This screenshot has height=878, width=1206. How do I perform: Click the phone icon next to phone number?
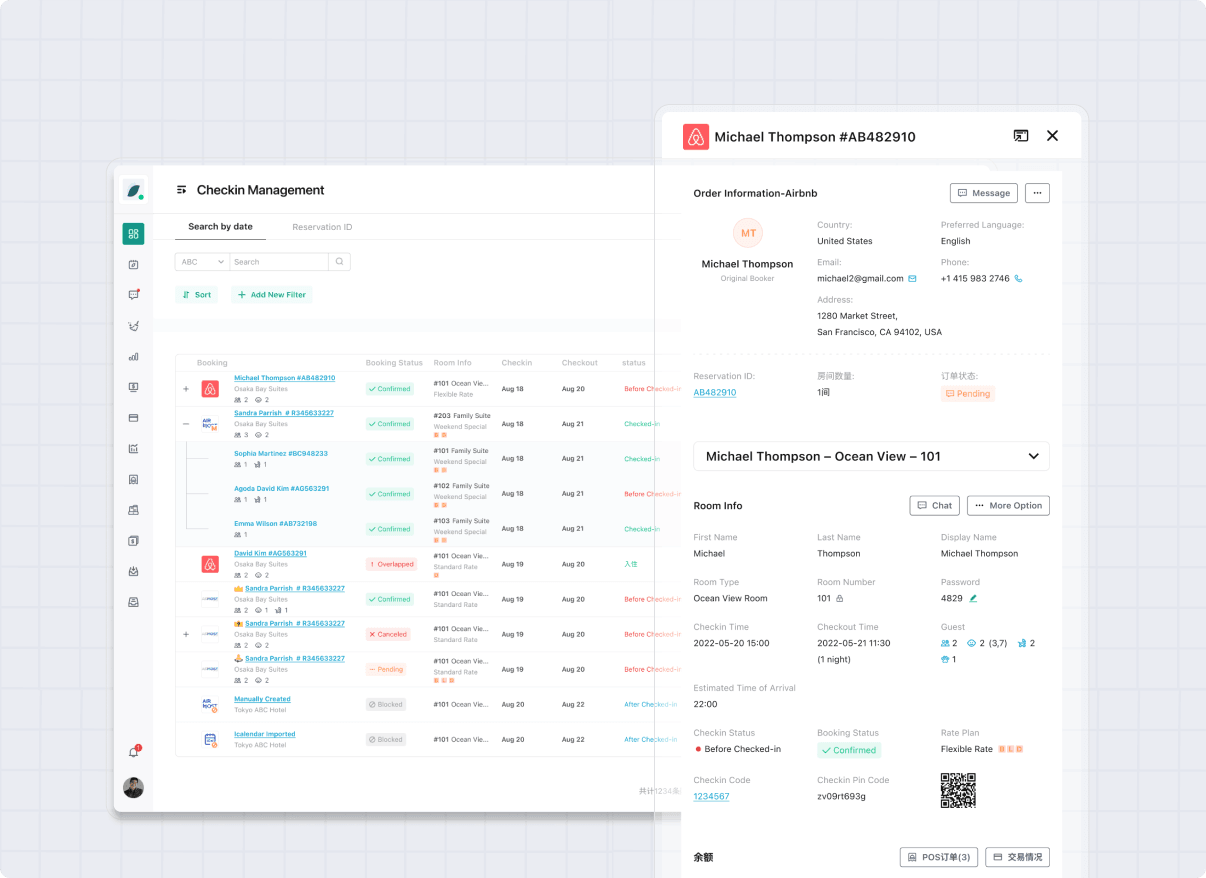coord(1018,279)
